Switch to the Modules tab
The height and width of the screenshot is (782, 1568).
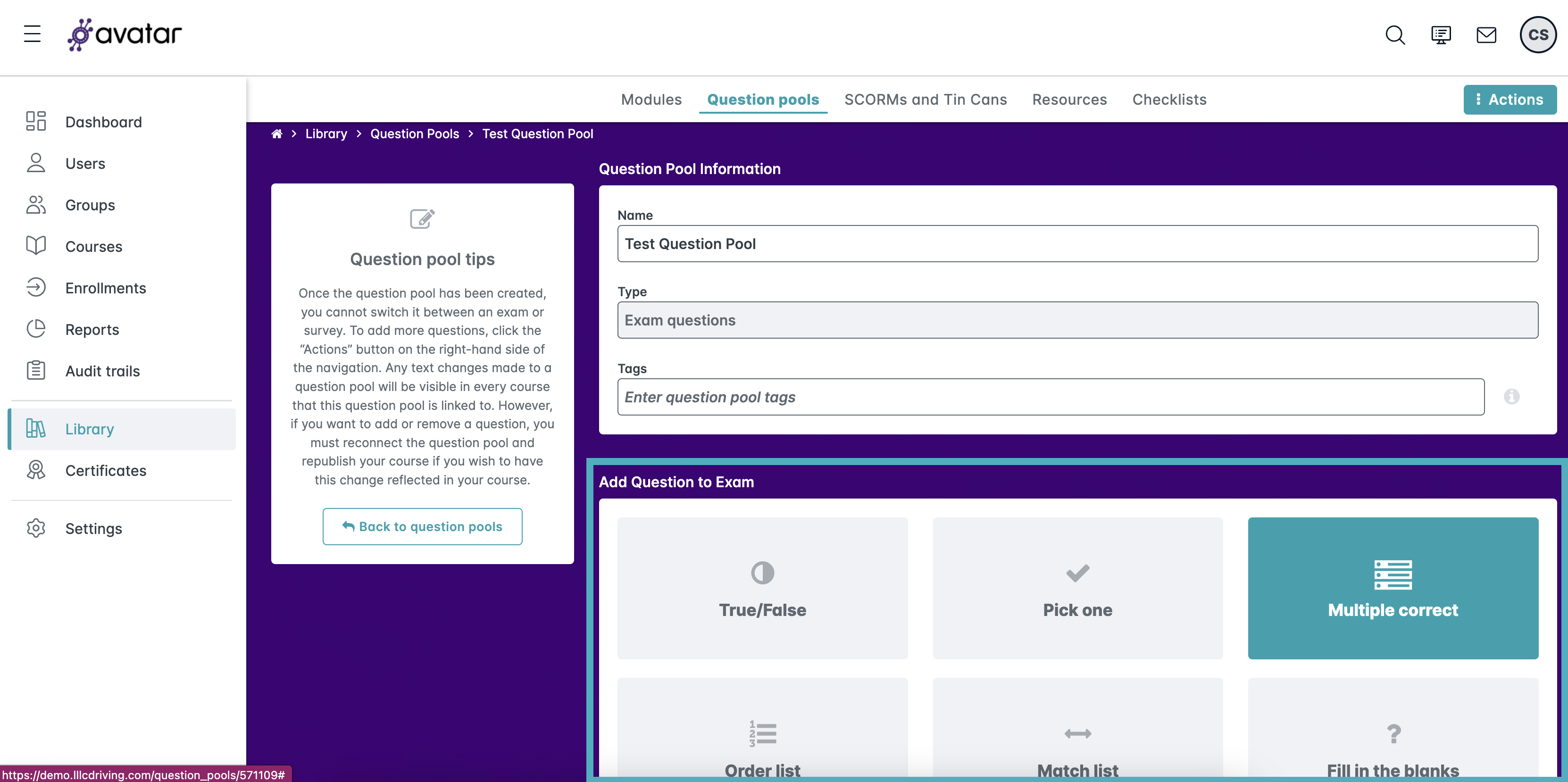click(x=651, y=100)
